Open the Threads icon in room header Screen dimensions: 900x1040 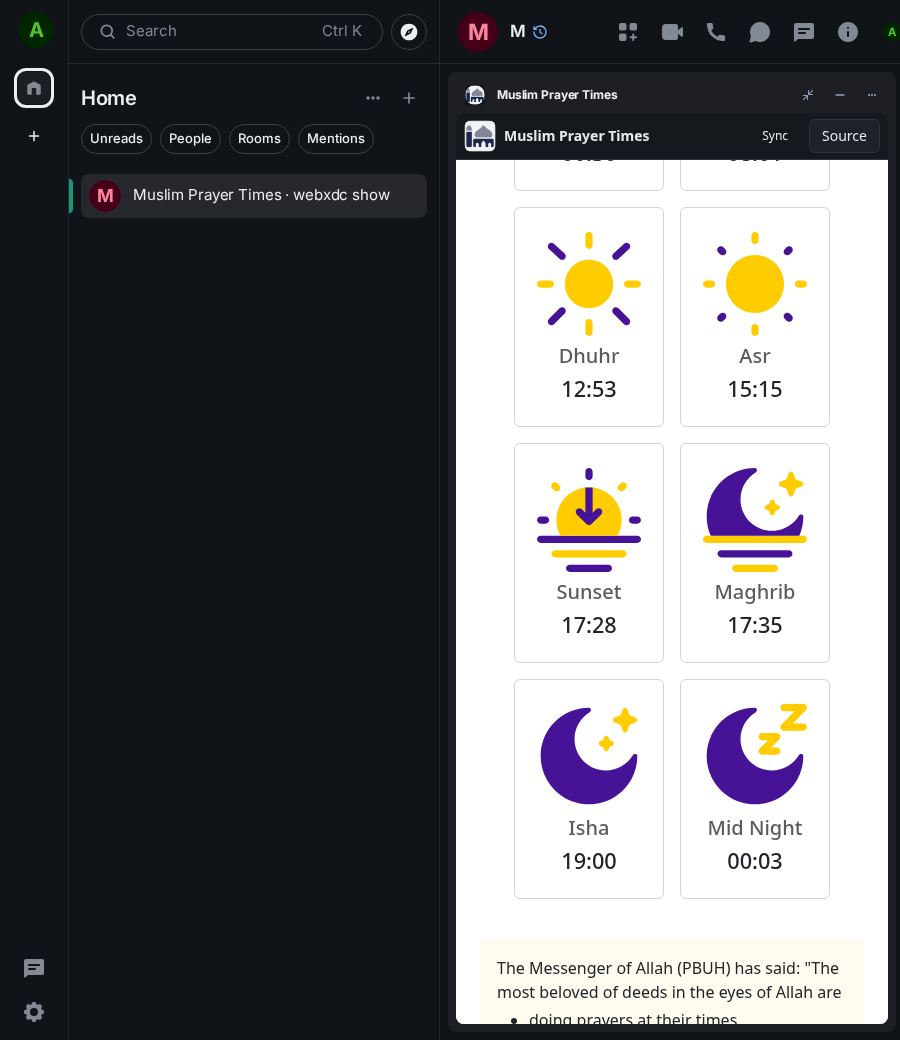click(803, 32)
